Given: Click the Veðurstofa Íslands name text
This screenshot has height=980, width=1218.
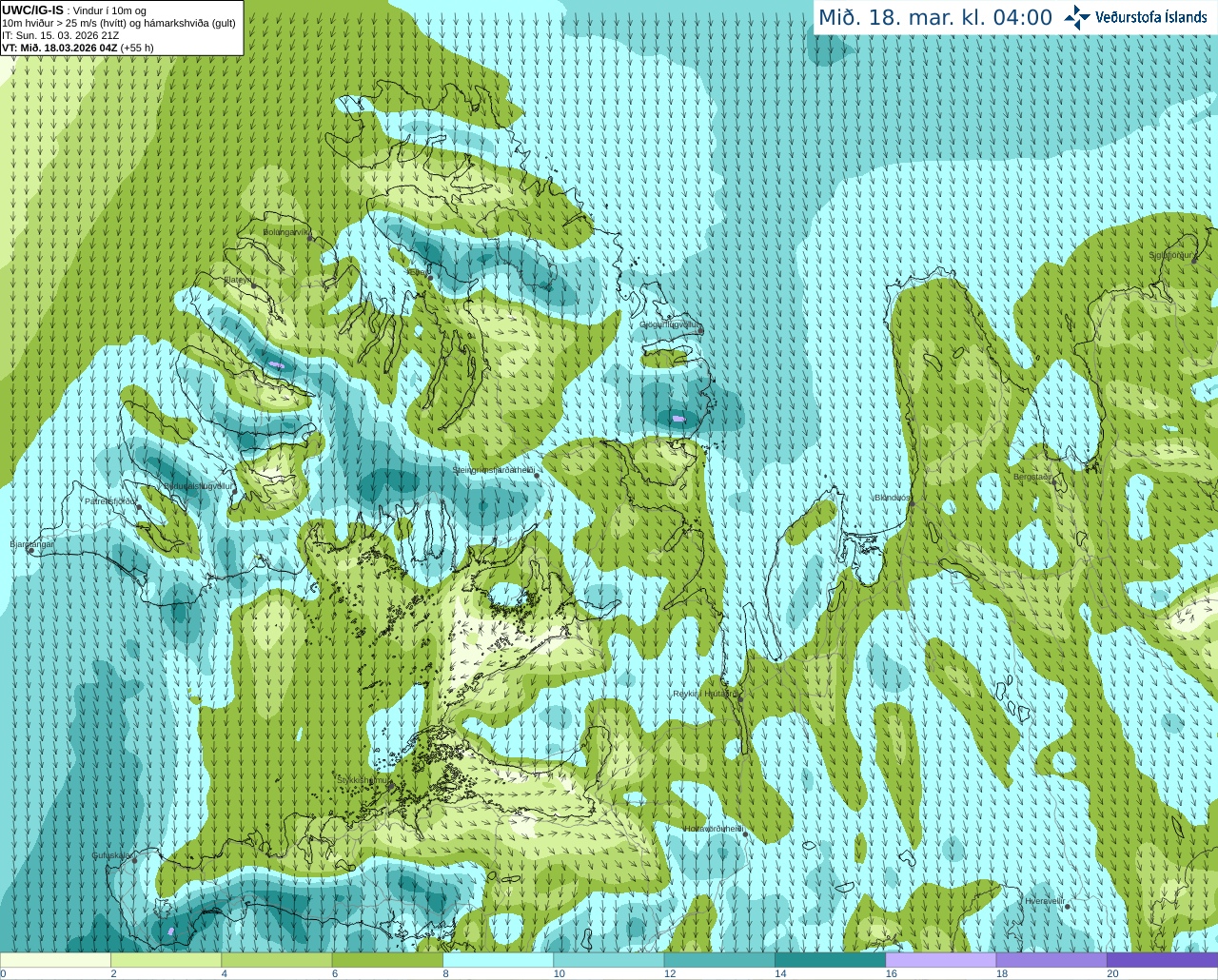Looking at the screenshot, I should coord(1151,17).
